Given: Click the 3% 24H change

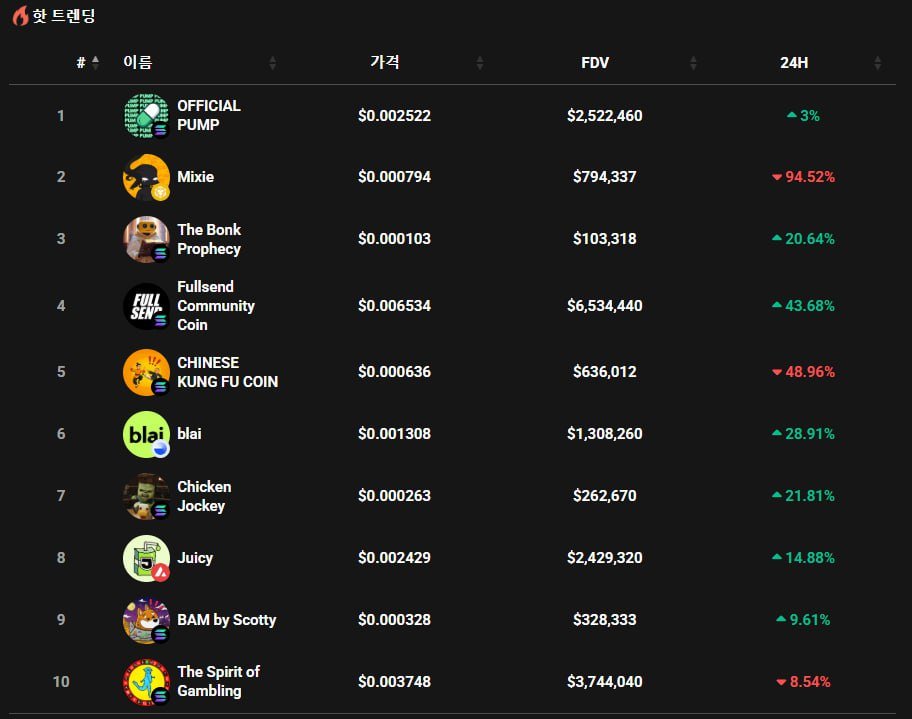Looking at the screenshot, I should click(x=803, y=116).
